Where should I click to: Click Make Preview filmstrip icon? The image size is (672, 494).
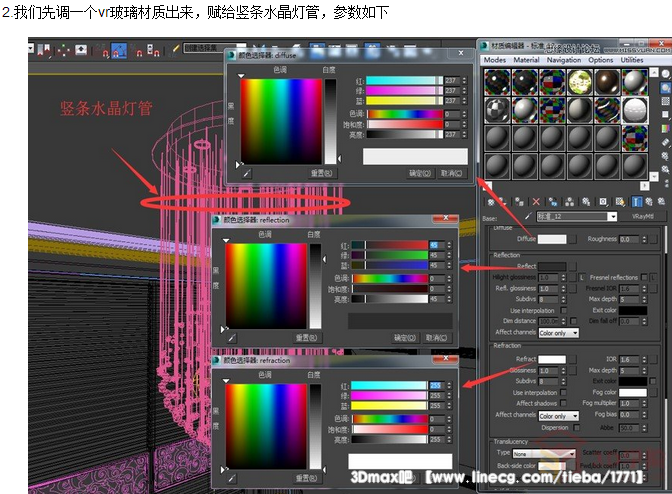tap(666, 141)
